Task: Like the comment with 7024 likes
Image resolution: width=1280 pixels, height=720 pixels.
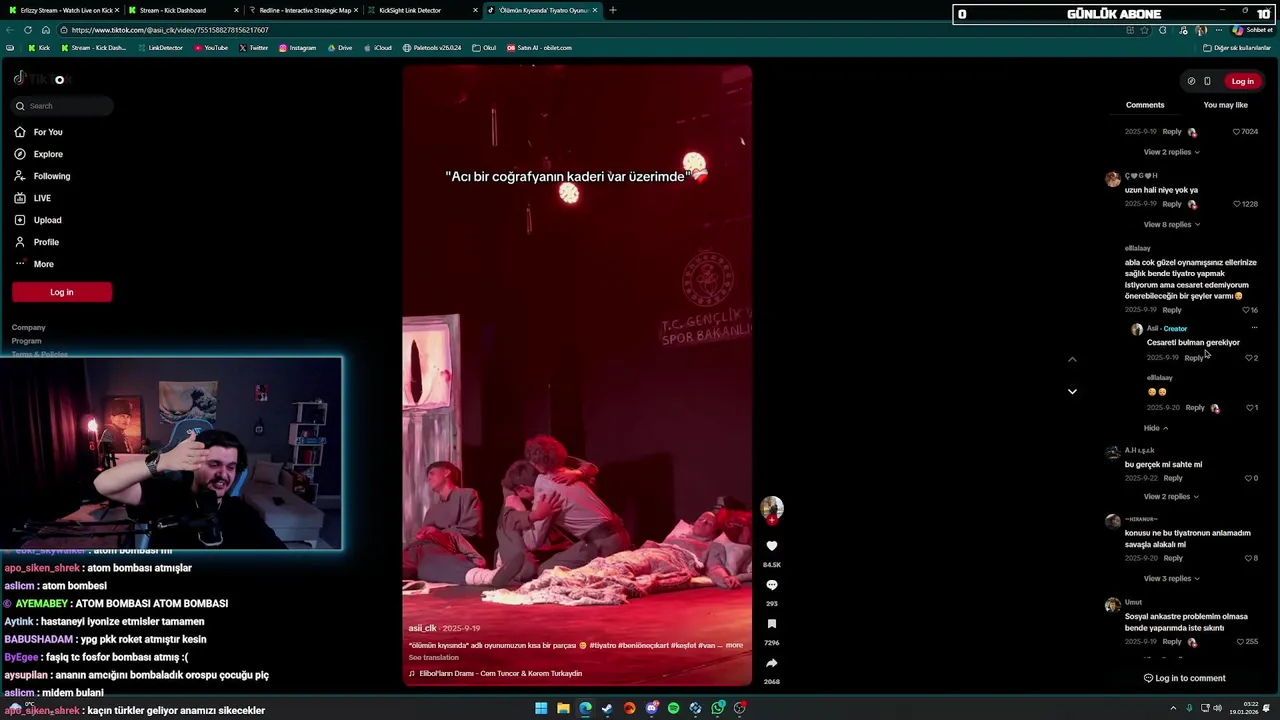Action: [1236, 132]
